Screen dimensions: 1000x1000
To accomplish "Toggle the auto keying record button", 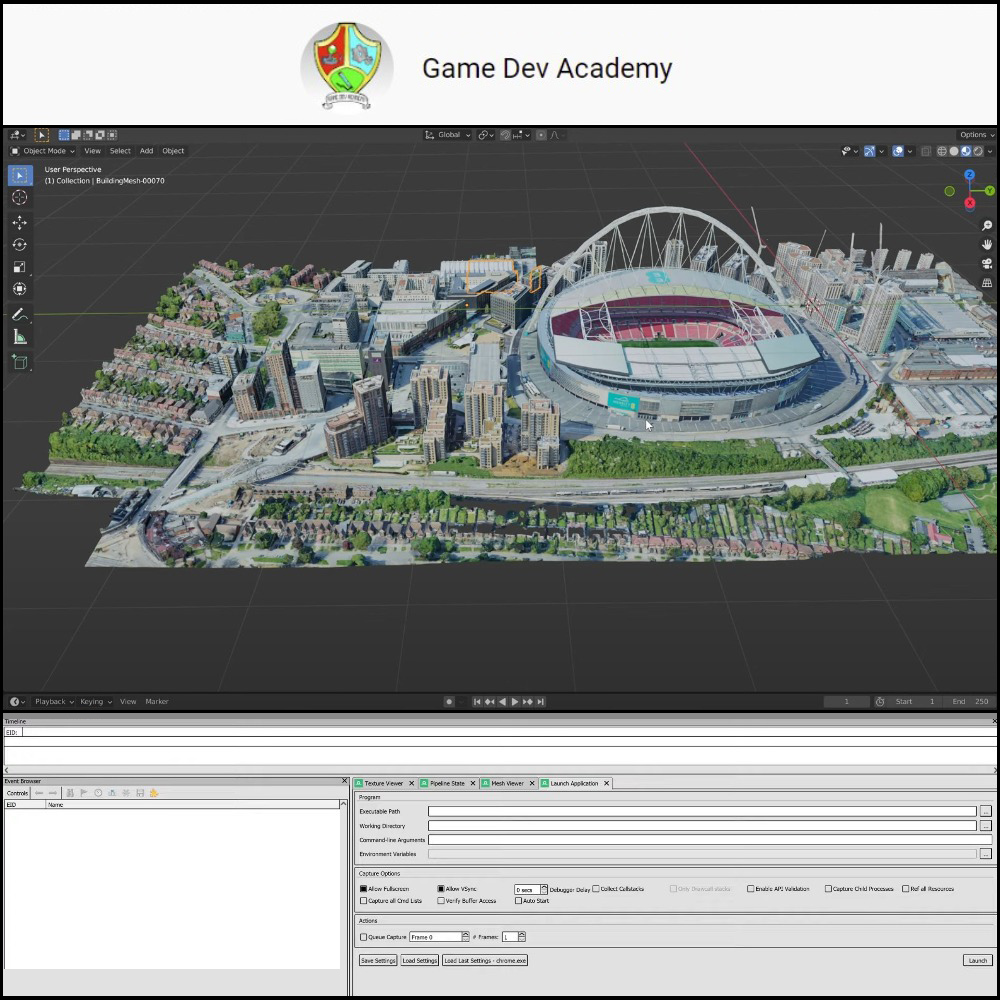I will pos(449,702).
